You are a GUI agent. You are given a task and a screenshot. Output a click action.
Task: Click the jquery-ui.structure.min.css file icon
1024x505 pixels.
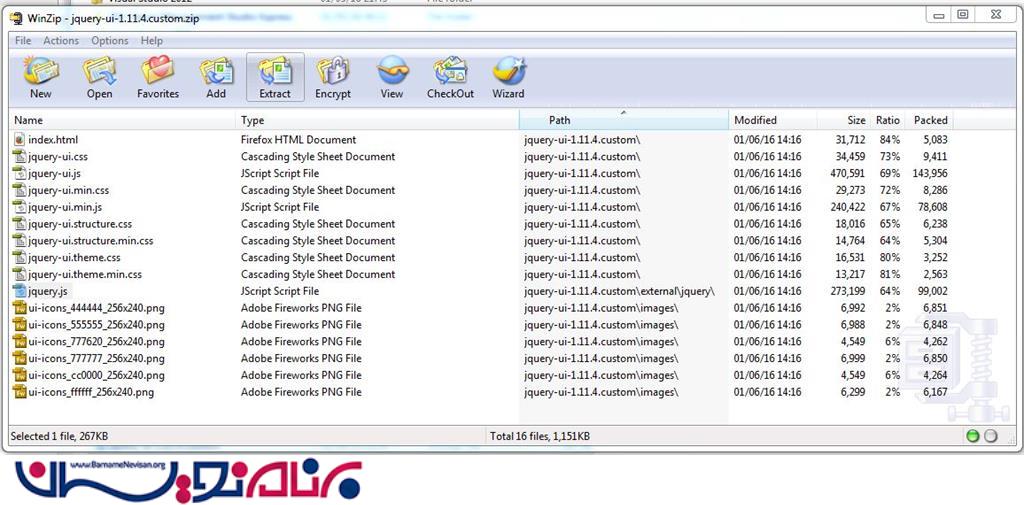pyautogui.click(x=19, y=241)
